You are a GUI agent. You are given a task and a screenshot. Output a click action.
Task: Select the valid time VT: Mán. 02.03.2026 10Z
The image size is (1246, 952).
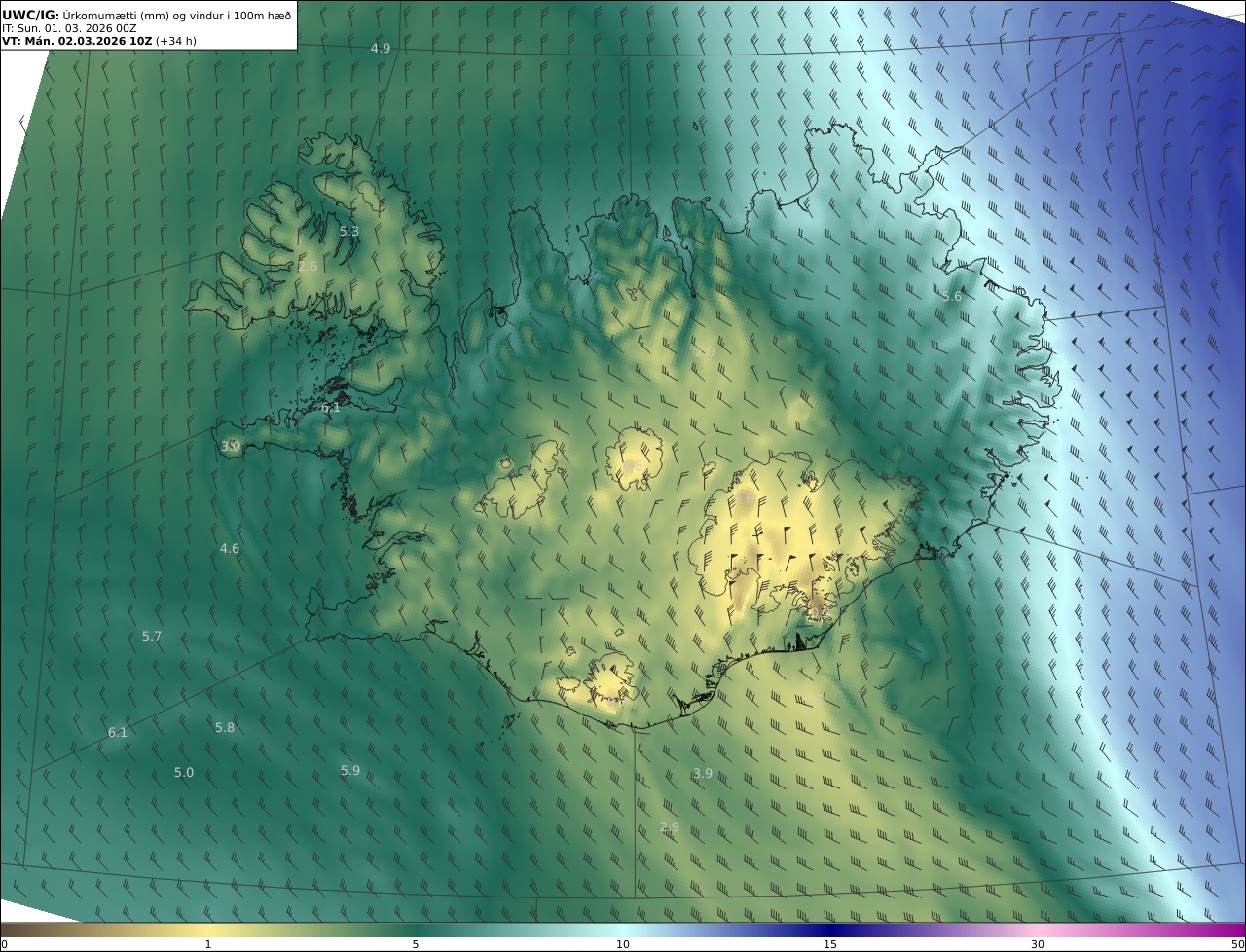(x=77, y=42)
